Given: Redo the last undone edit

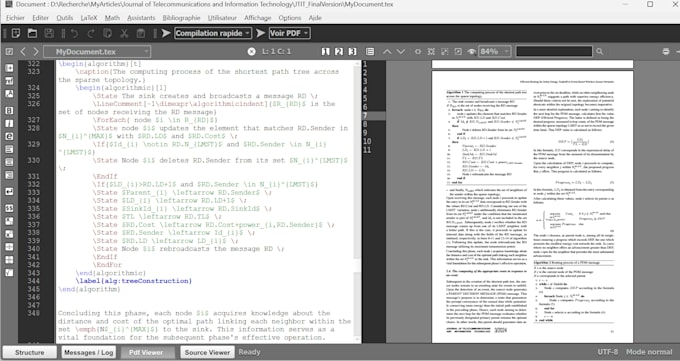Looking at the screenshot, I should [91, 33].
